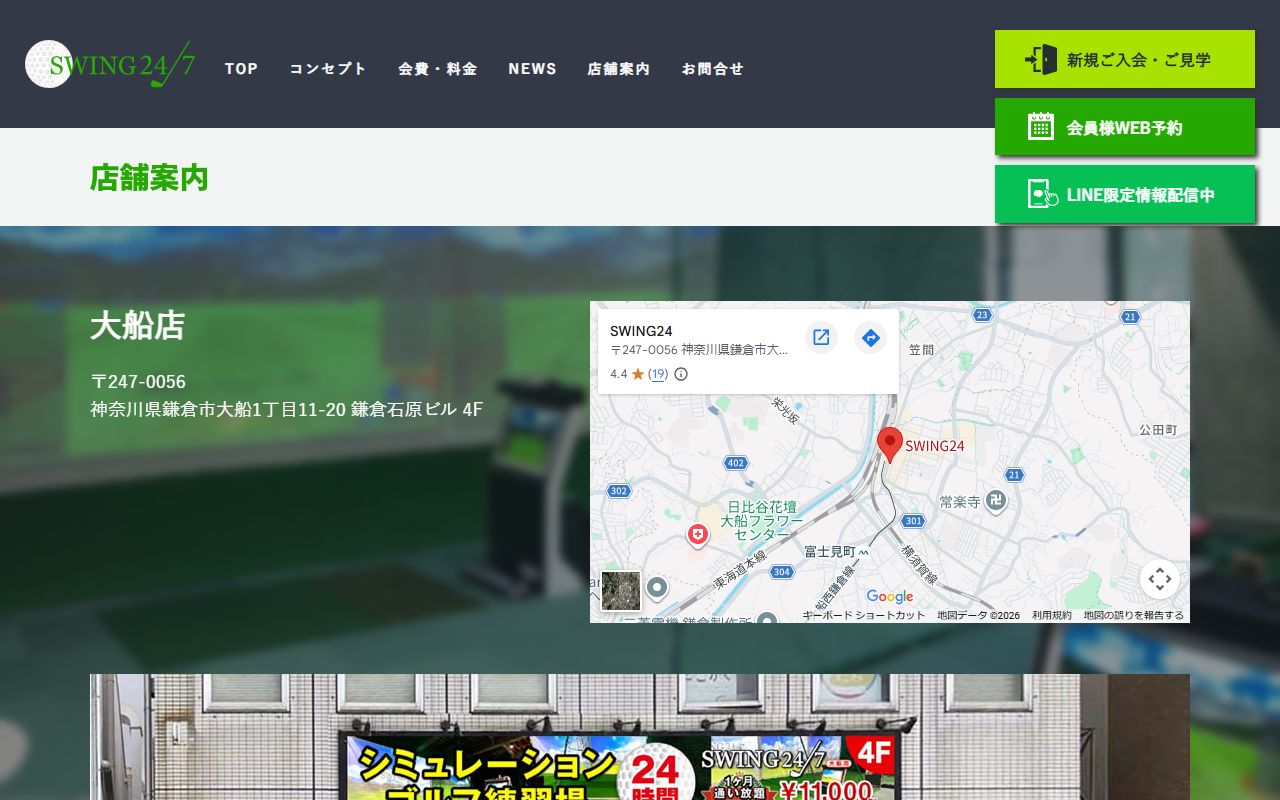
Task: Click the hospital marker on map
Action: [x=698, y=535]
